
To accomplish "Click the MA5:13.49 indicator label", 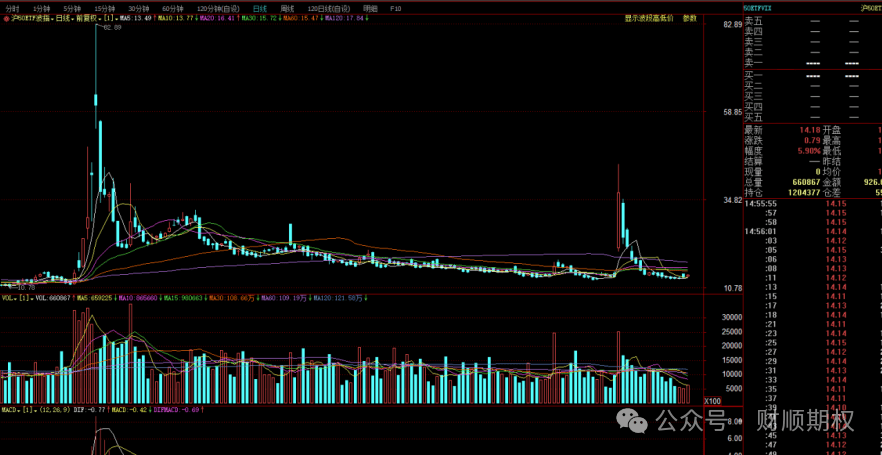I will tap(136, 18).
